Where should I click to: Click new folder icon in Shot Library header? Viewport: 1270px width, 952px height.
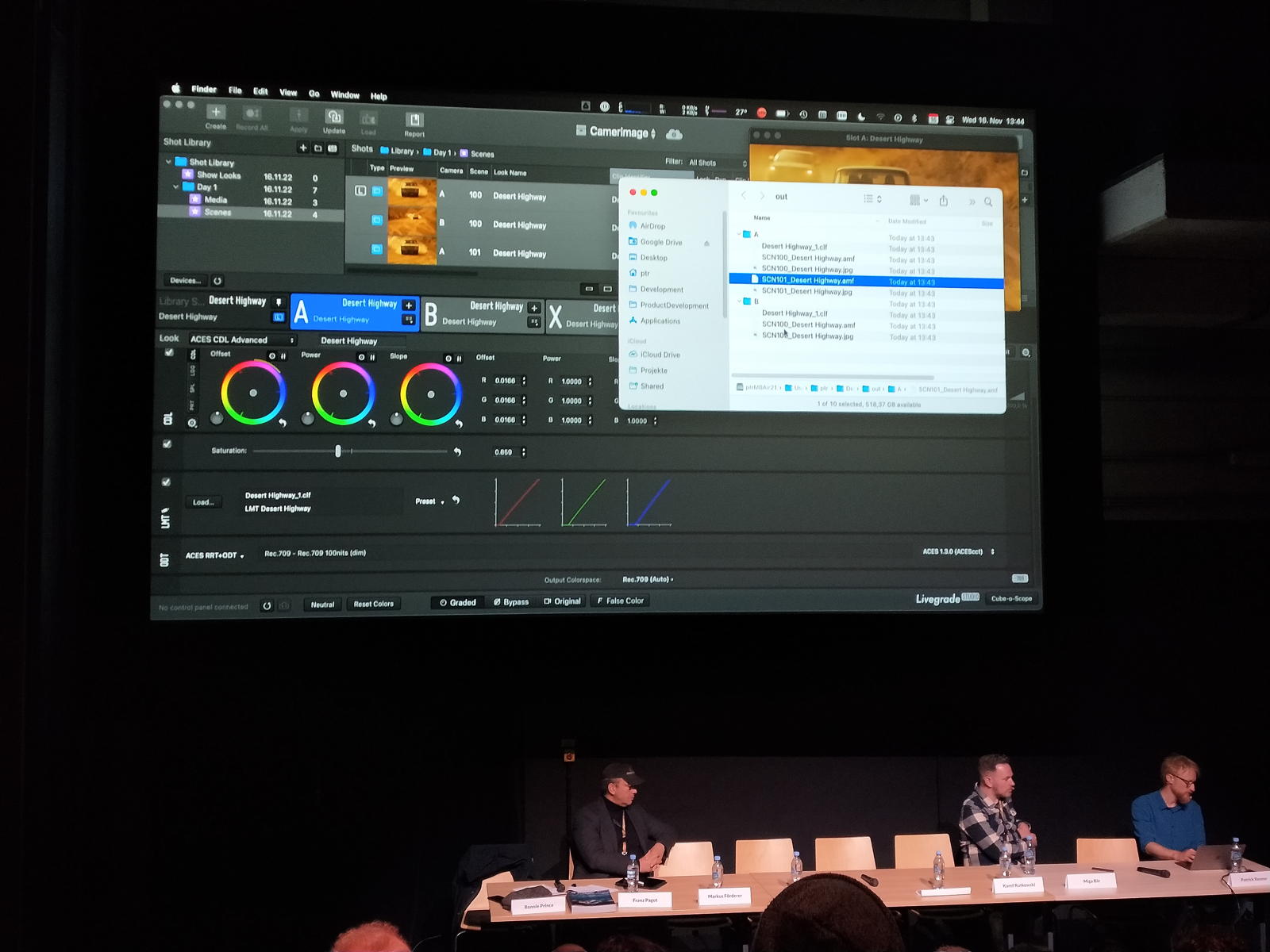(318, 148)
